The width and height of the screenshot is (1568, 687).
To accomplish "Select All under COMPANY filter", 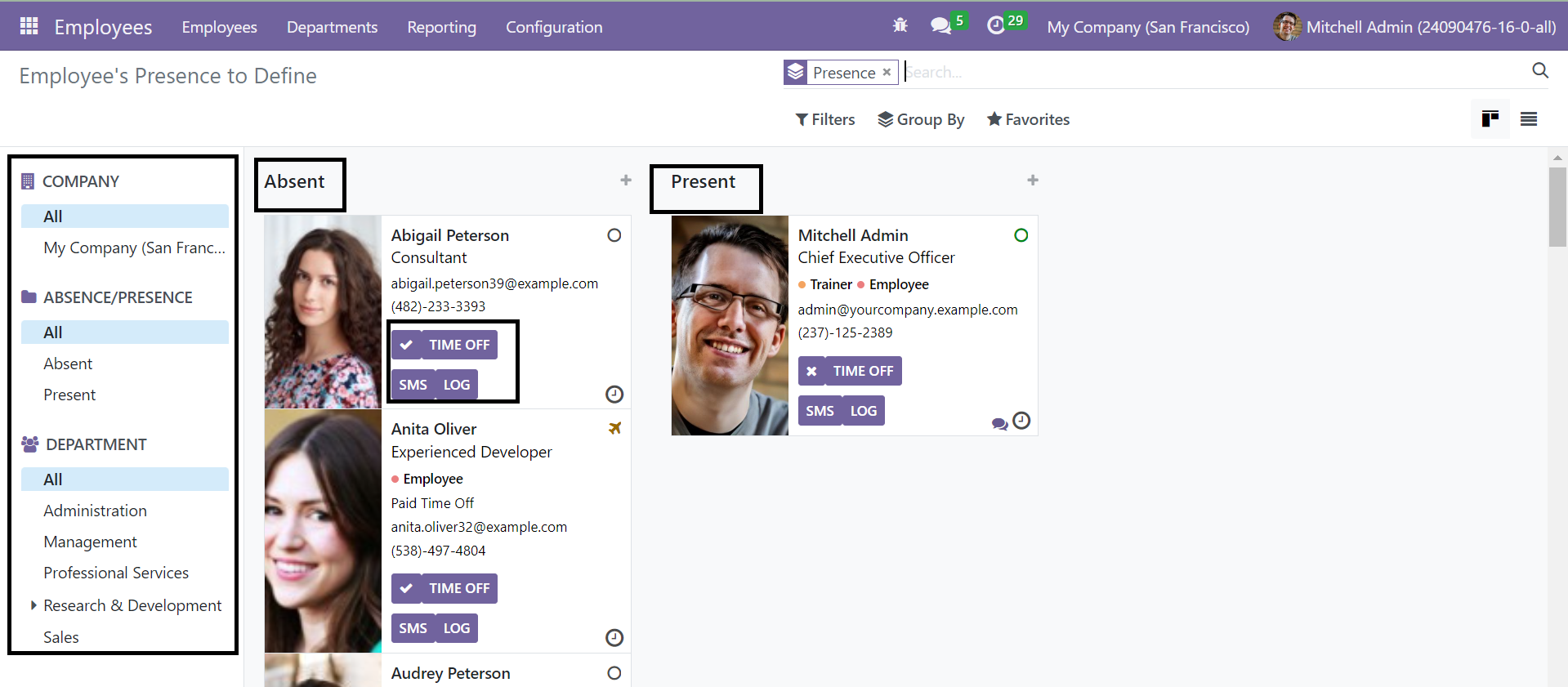I will pos(125,216).
